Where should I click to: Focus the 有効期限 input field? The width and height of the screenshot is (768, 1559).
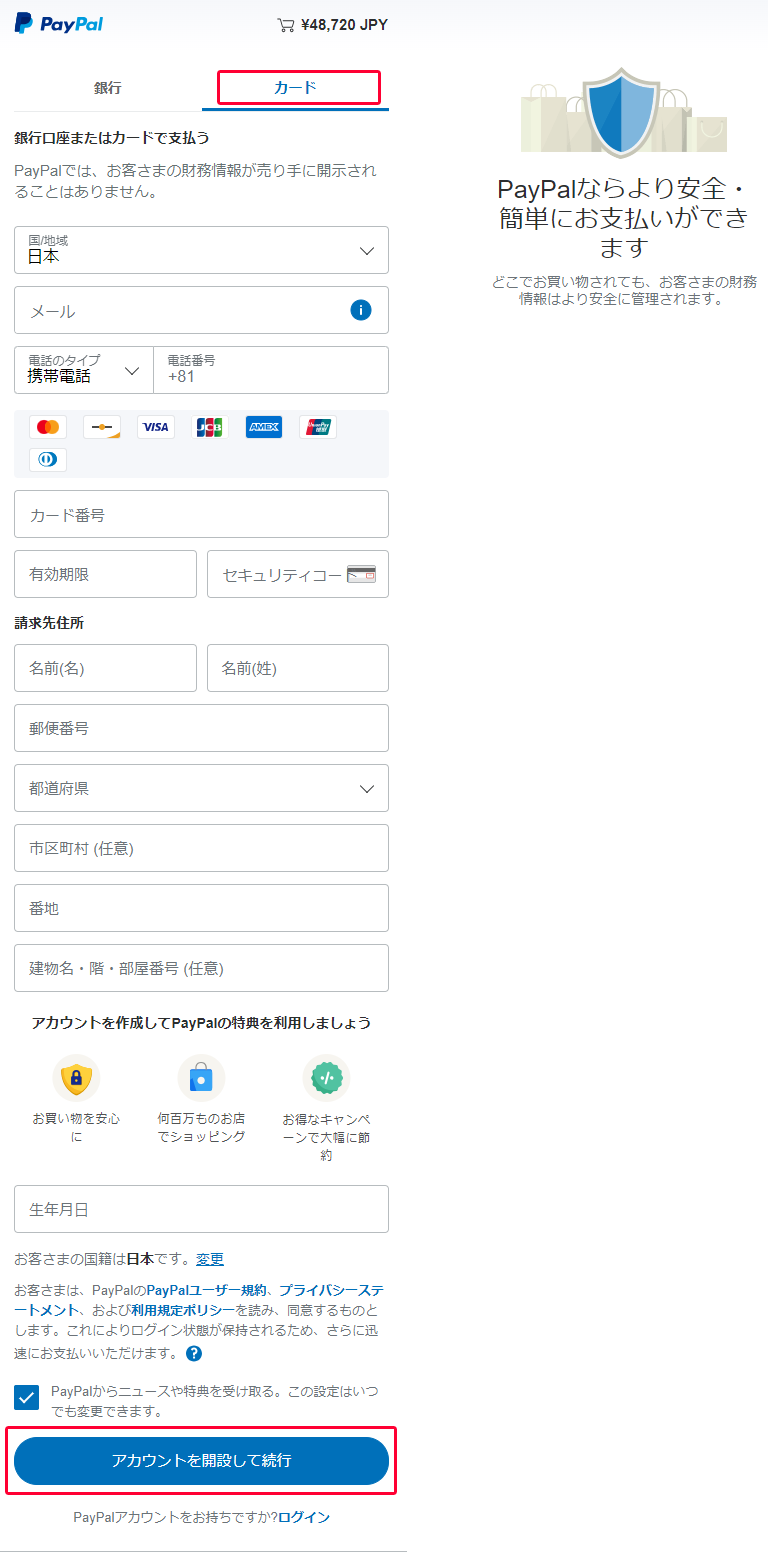[x=105, y=574]
